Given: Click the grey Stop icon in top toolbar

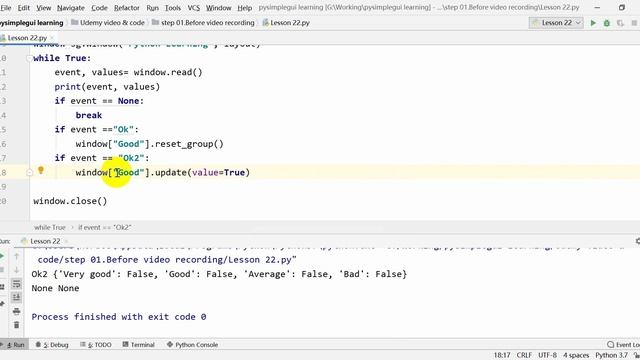Looking at the screenshot, I should pos(634,23).
